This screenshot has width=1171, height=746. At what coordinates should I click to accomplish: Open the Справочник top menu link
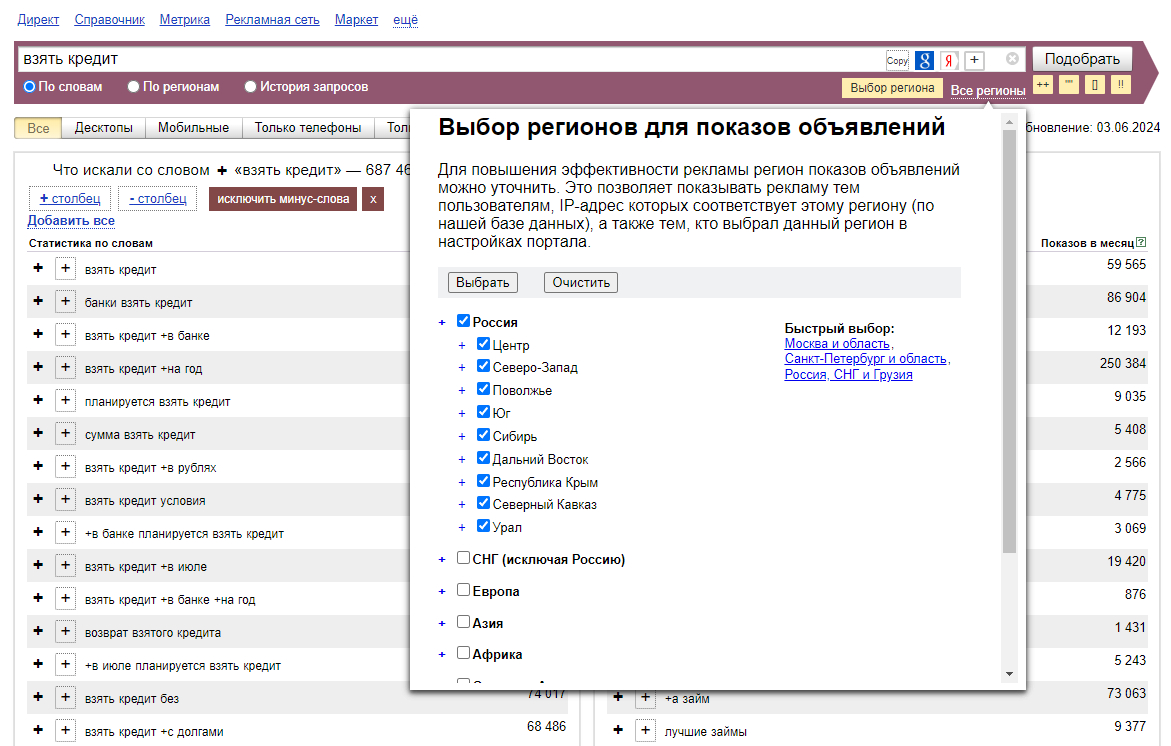pyautogui.click(x=110, y=19)
